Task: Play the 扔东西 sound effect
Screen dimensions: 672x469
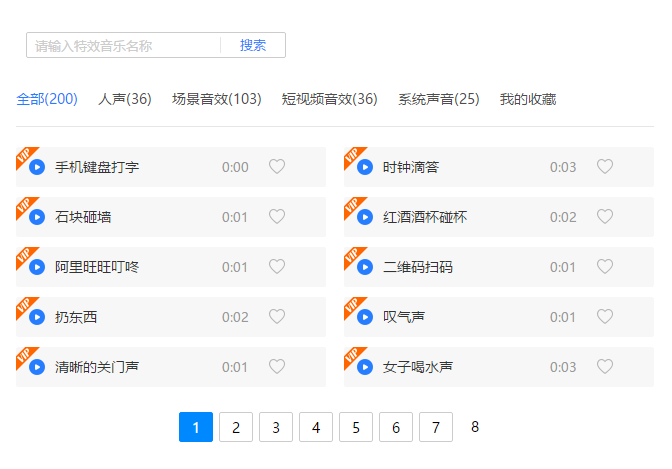Action: click(37, 317)
